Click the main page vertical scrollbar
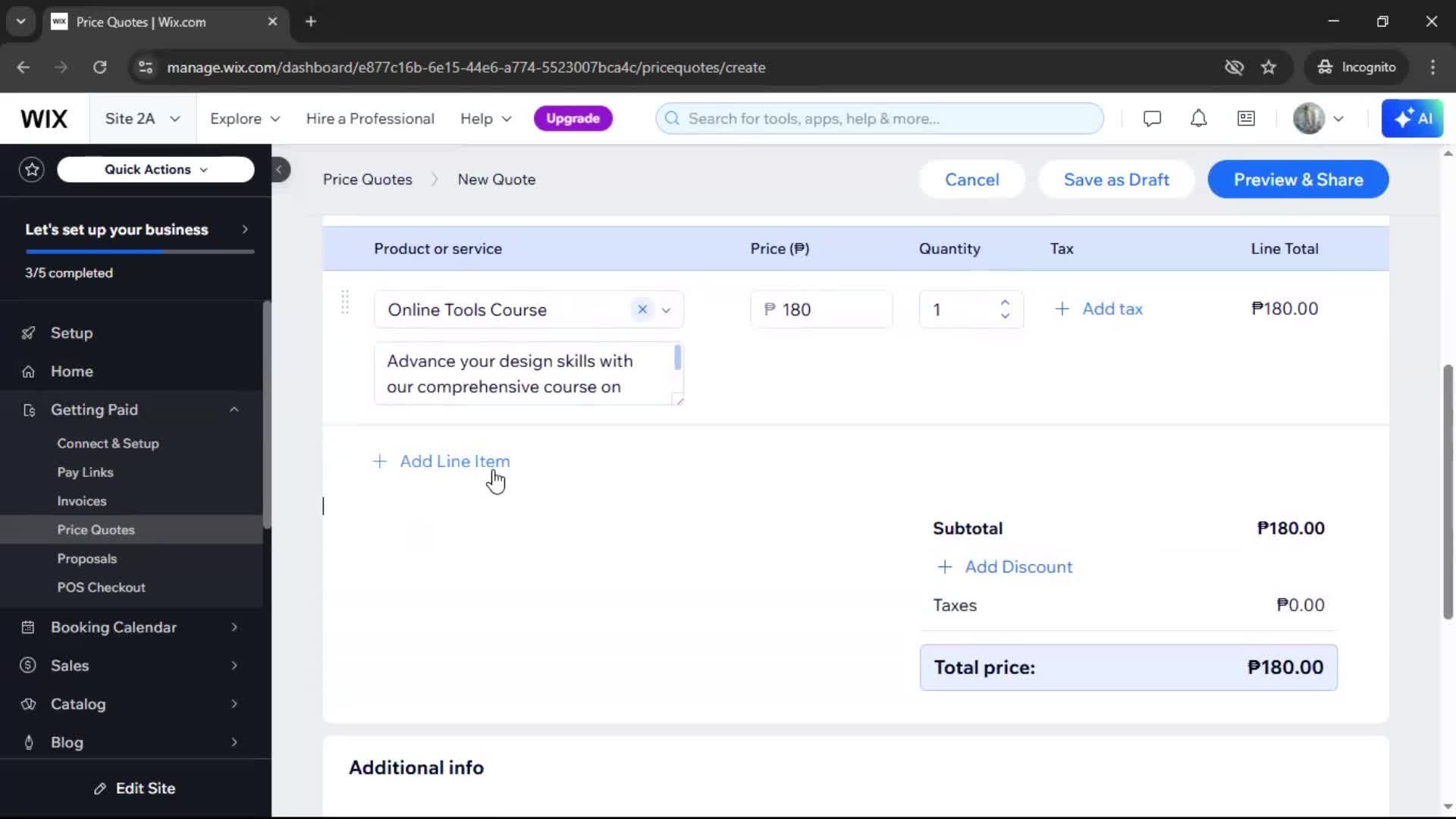1456x819 pixels. [1448, 491]
